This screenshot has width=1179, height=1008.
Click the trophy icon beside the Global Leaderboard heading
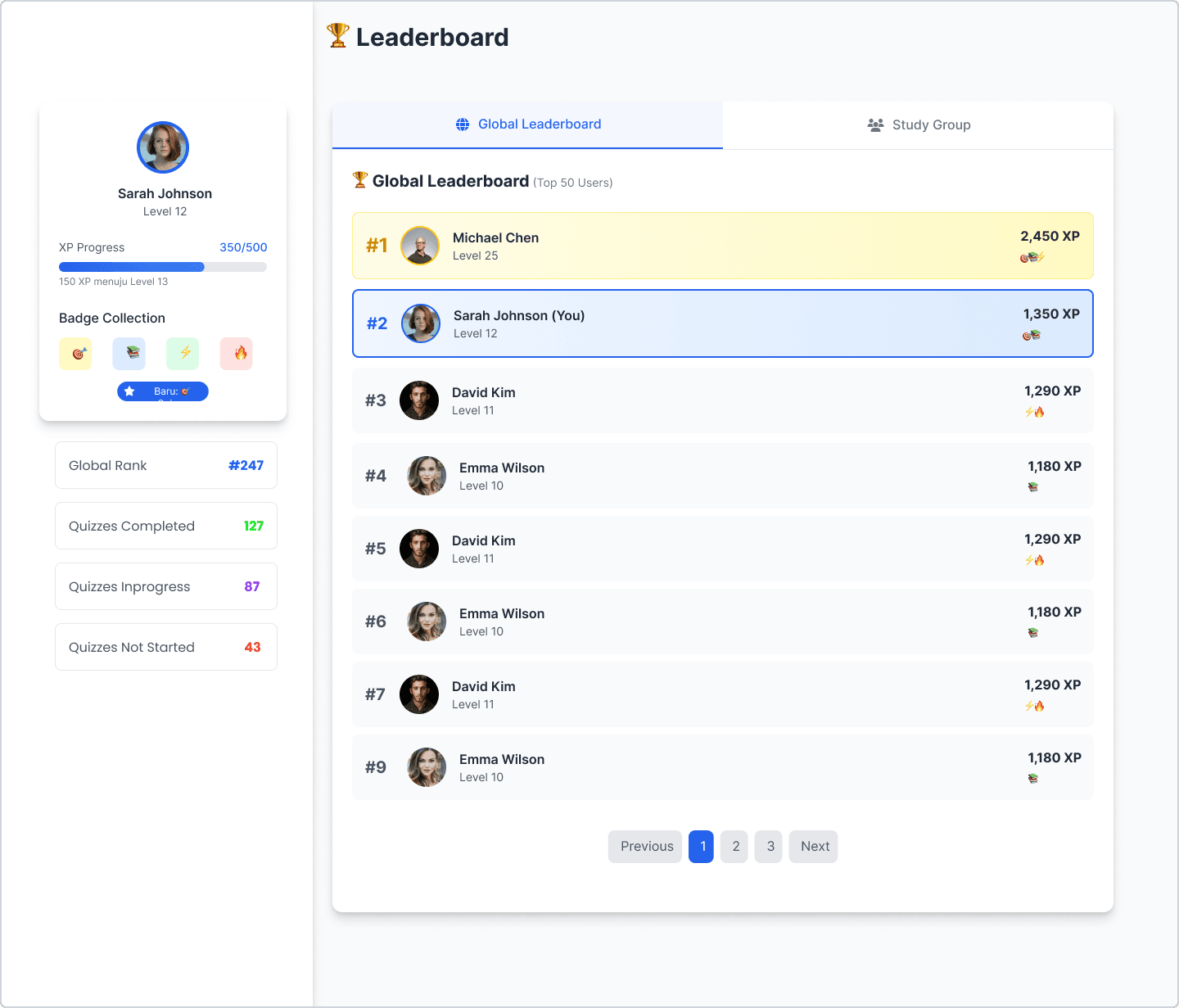click(360, 180)
